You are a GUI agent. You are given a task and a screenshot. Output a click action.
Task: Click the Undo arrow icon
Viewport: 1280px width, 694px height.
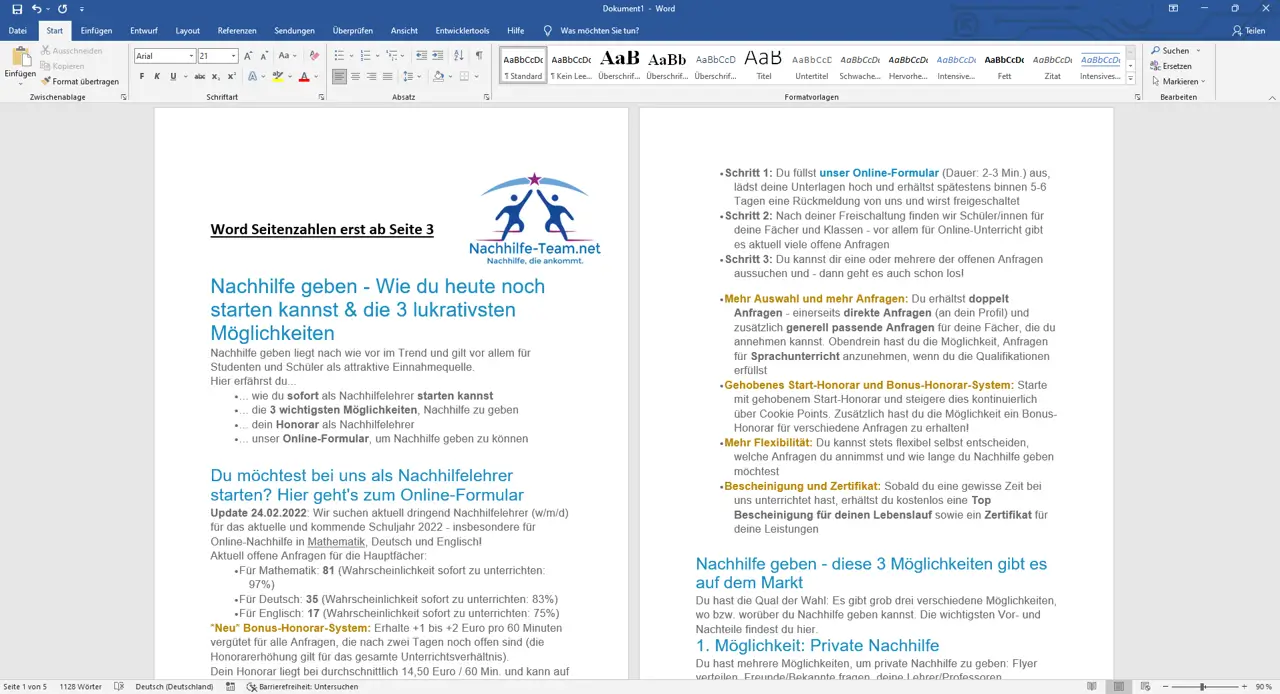click(37, 8)
